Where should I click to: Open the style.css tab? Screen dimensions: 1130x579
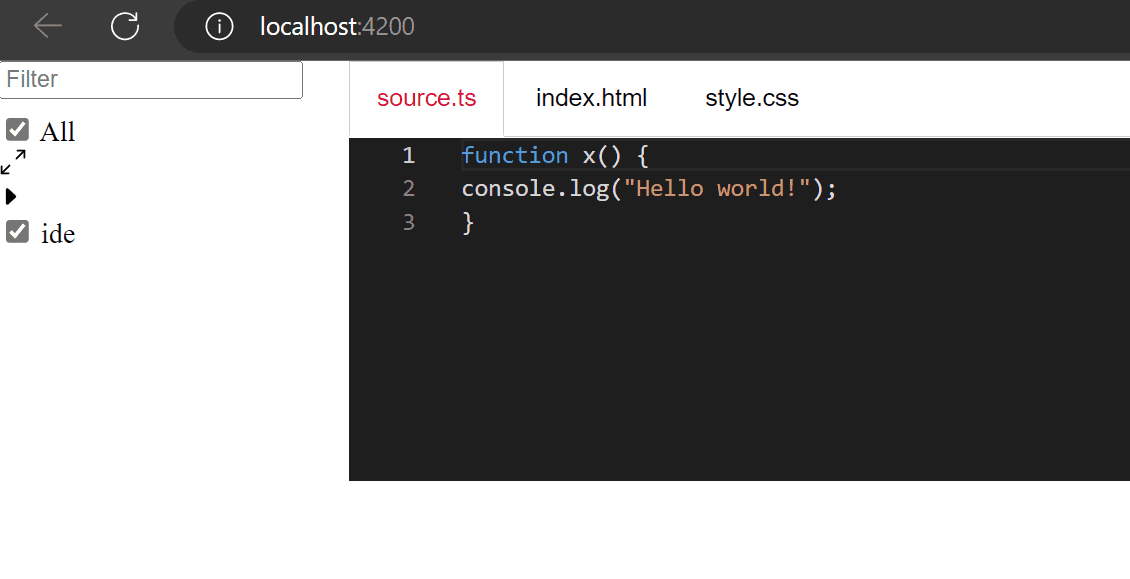752,97
